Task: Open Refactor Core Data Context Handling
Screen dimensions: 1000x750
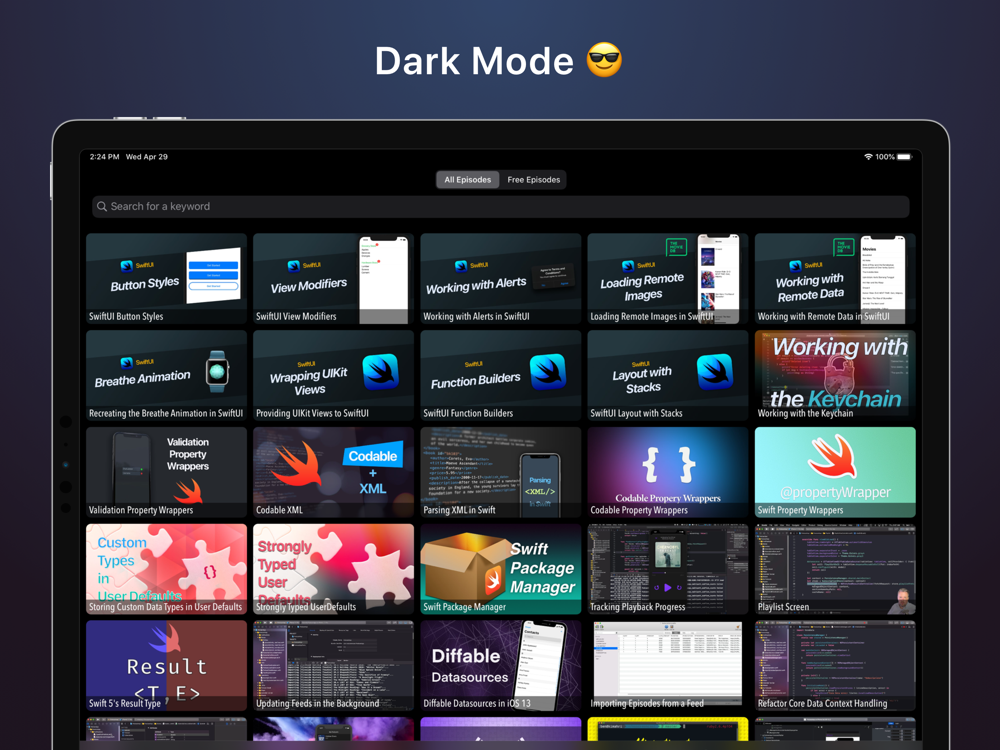Action: 835,666
